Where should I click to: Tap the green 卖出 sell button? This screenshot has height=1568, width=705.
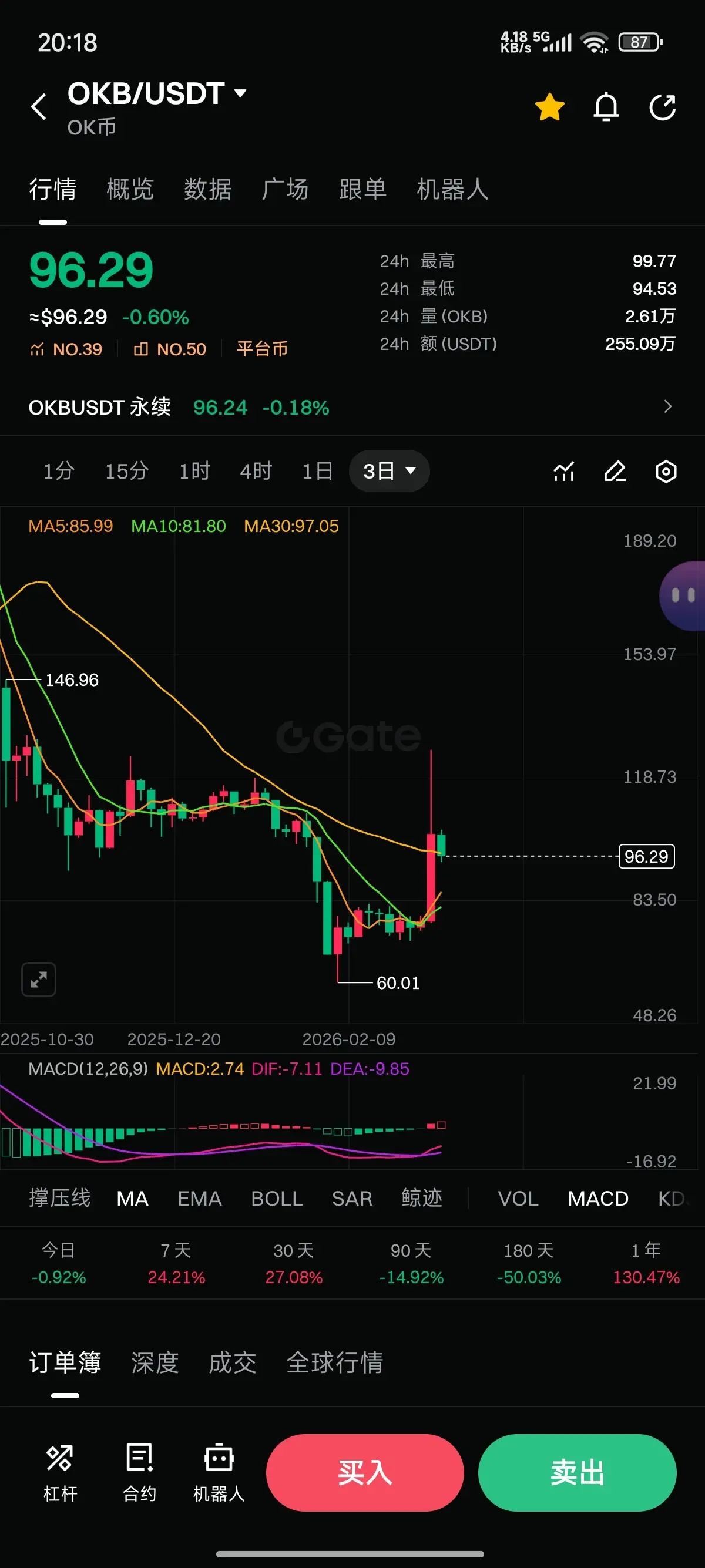[x=577, y=1472]
